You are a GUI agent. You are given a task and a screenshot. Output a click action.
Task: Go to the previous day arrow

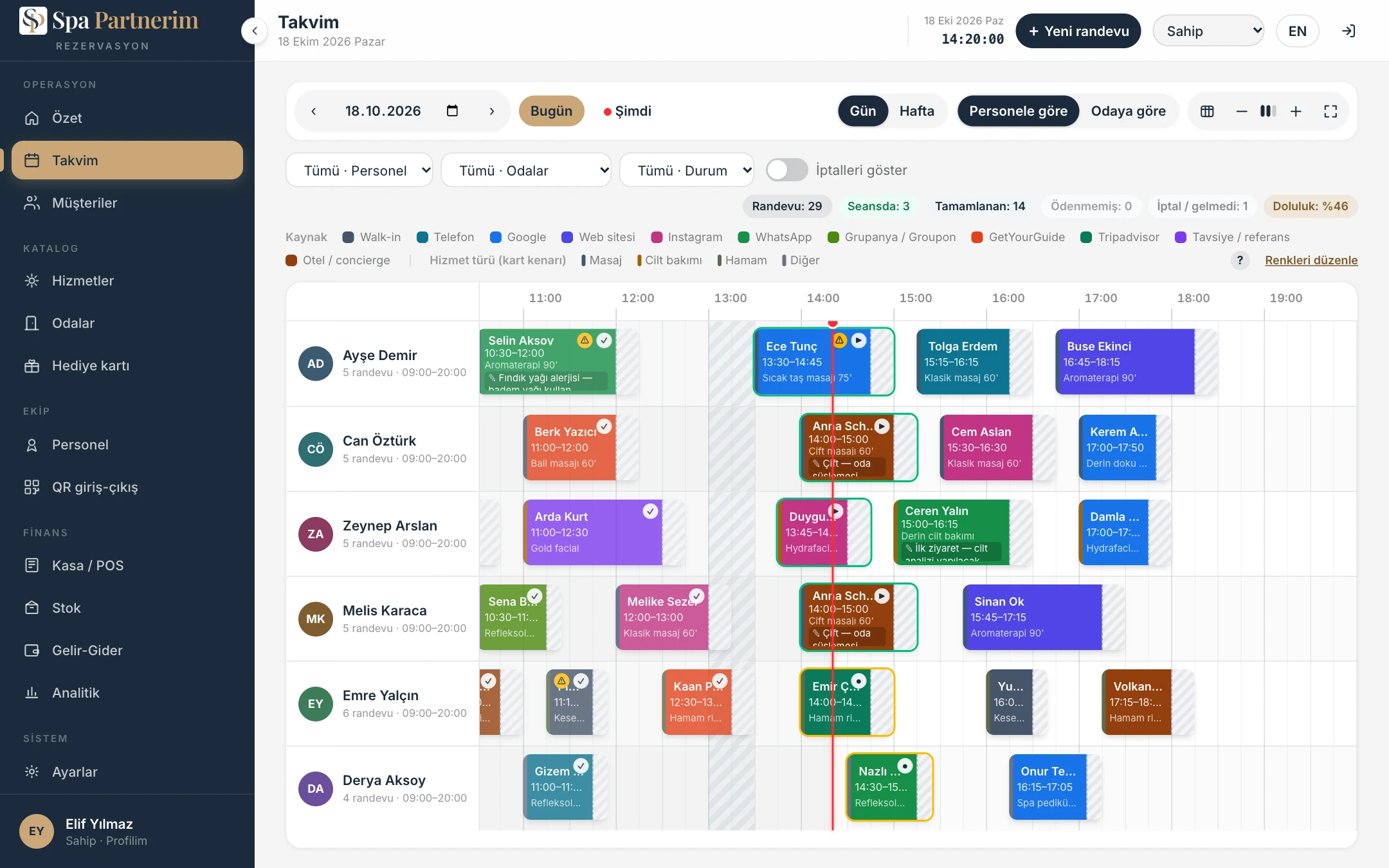(314, 111)
